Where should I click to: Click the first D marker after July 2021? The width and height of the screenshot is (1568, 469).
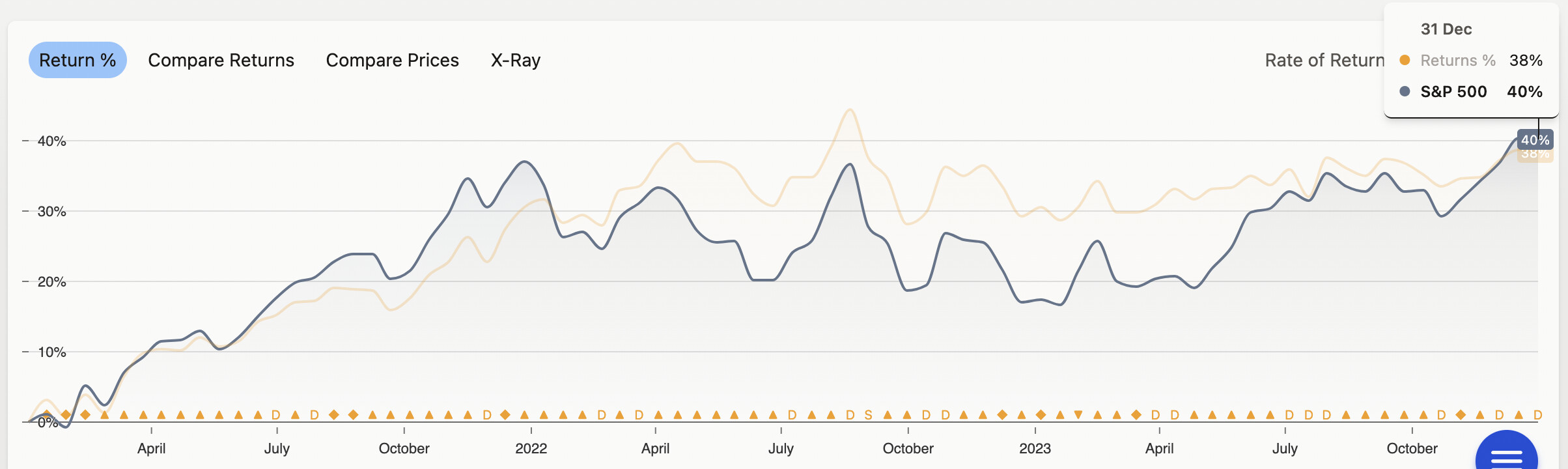[x=315, y=415]
